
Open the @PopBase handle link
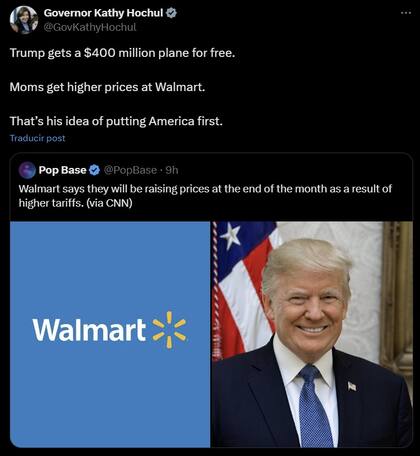tap(130, 170)
